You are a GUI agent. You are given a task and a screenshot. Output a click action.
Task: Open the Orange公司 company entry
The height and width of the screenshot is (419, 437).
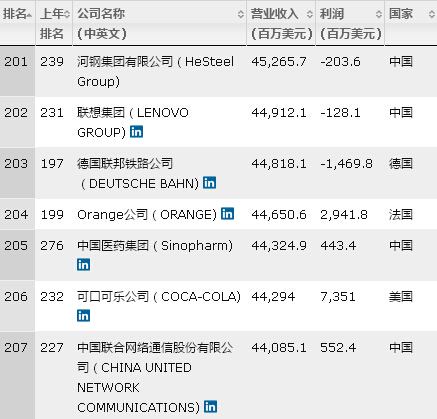click(x=147, y=214)
